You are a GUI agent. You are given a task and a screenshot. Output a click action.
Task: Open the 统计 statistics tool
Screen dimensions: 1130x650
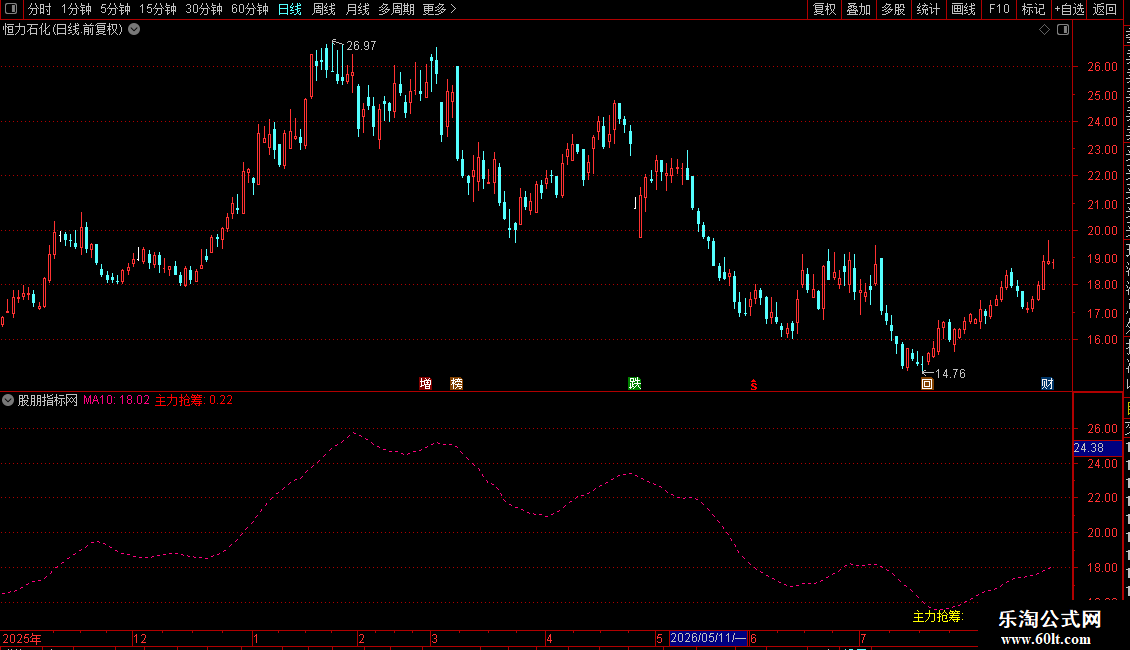point(928,9)
